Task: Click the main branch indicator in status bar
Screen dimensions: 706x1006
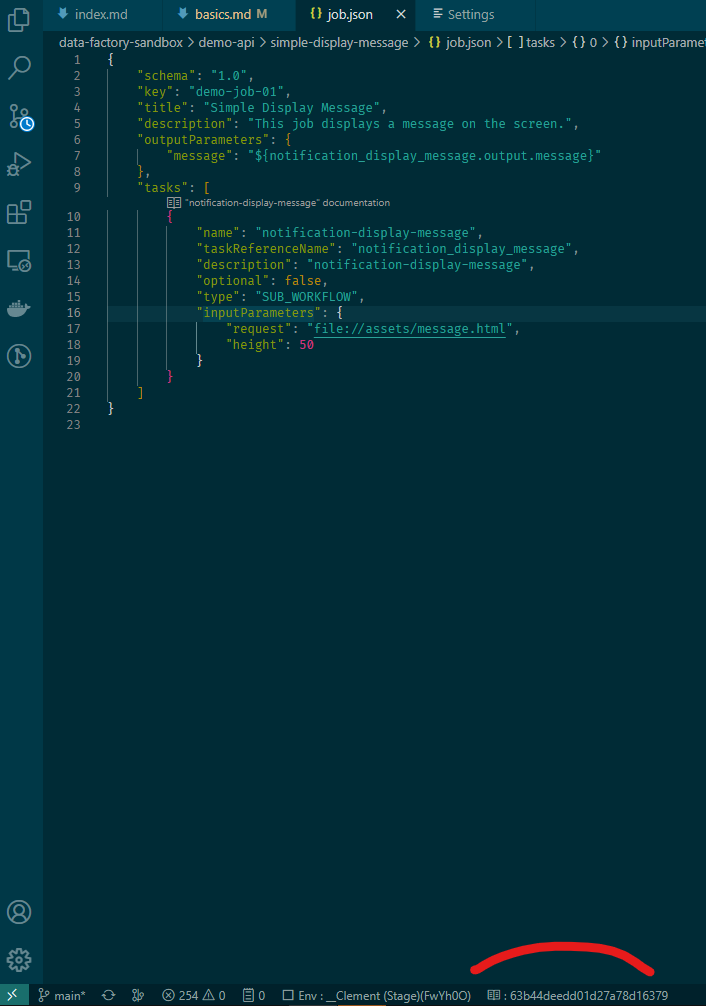Action: 62,995
